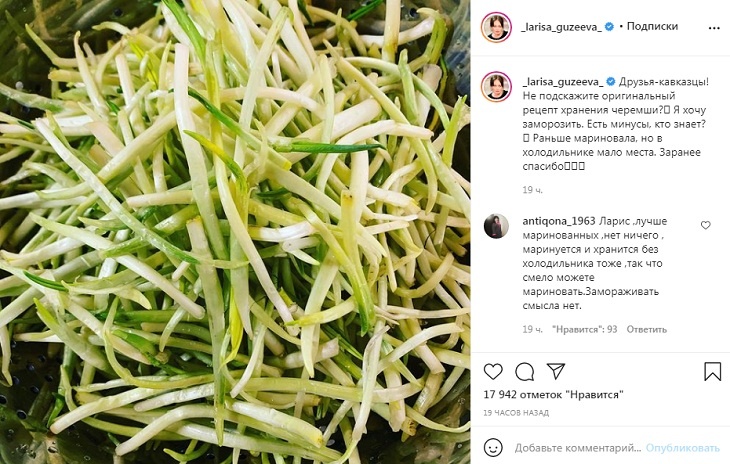Click verified badge next to header username
Viewport: 730px width, 464px height.
pyautogui.click(x=609, y=27)
